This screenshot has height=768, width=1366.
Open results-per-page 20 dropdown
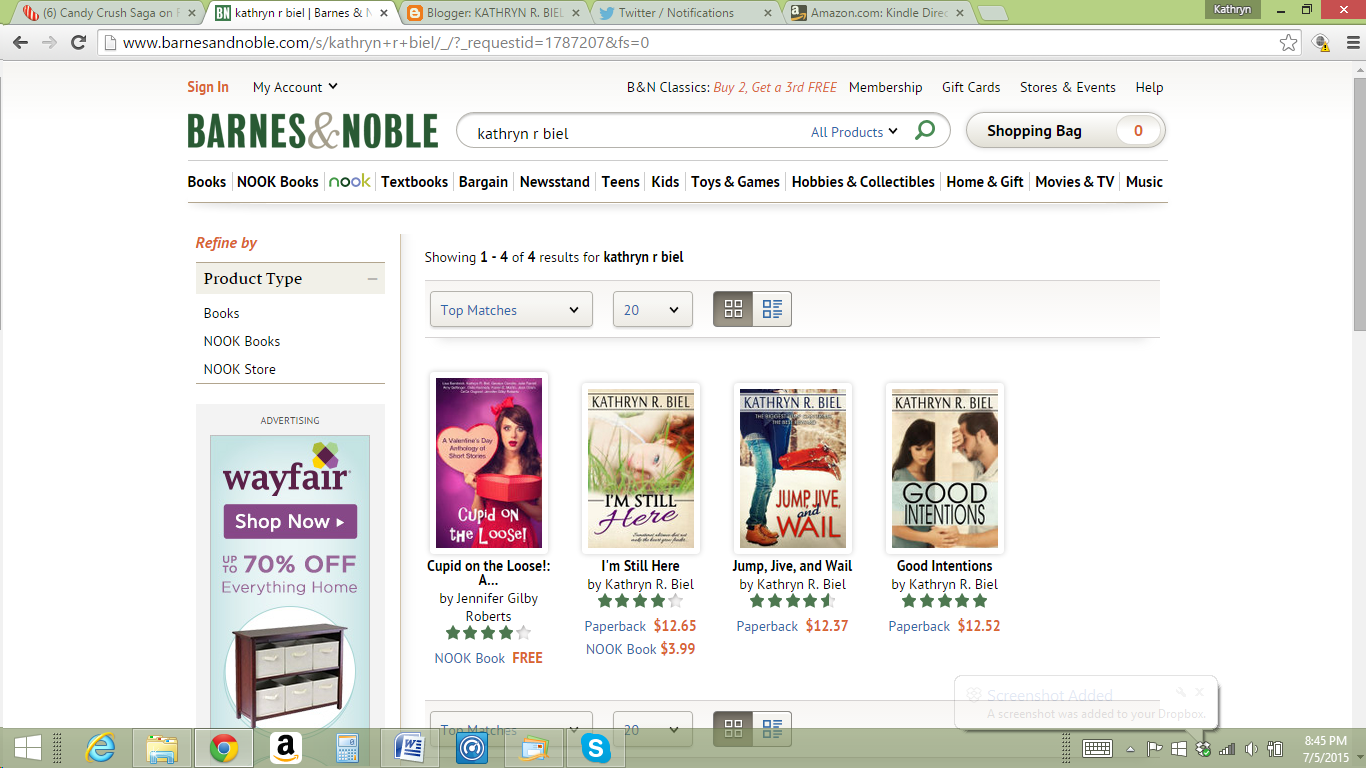pos(652,309)
